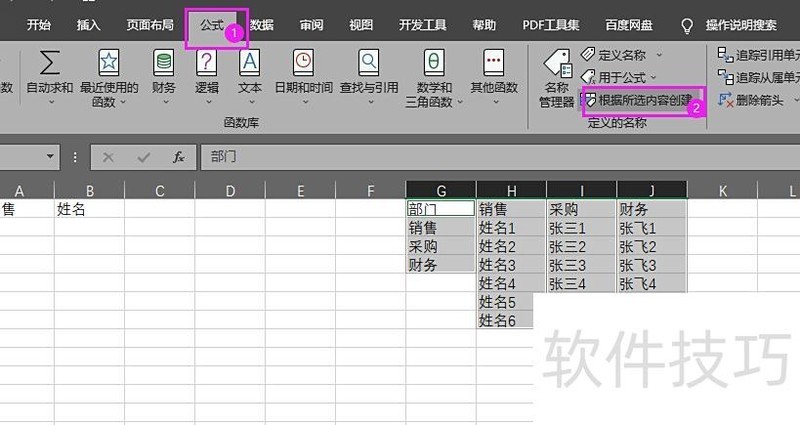The image size is (800, 425).
Task: Open the Home (开始) tab
Action: click(x=38, y=25)
